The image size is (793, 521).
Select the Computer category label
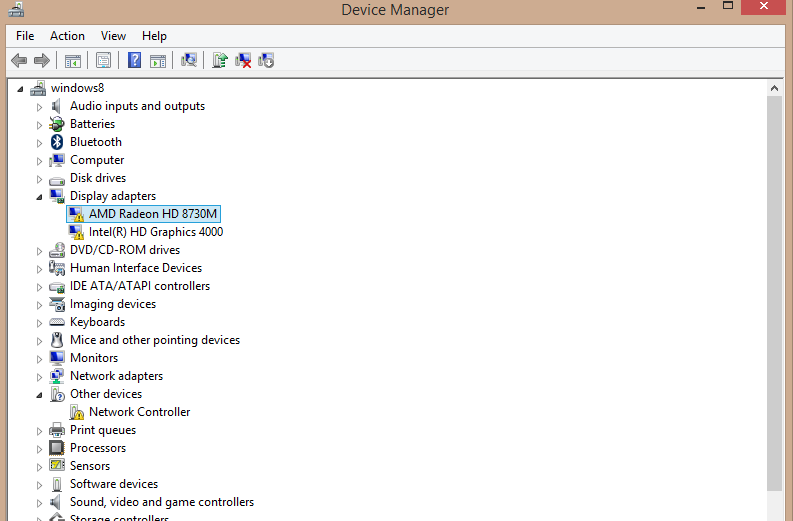97,160
